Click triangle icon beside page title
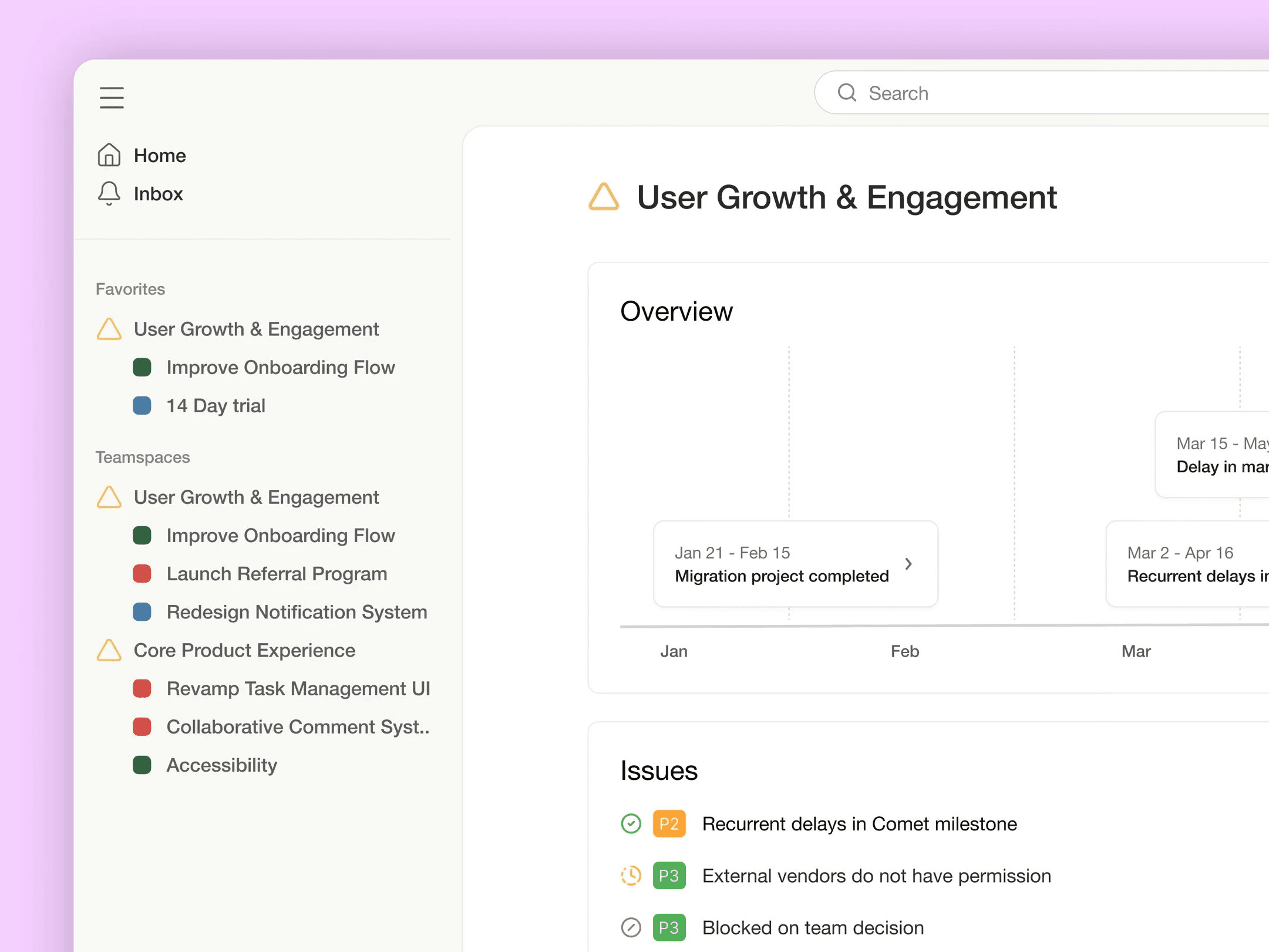 (603, 197)
